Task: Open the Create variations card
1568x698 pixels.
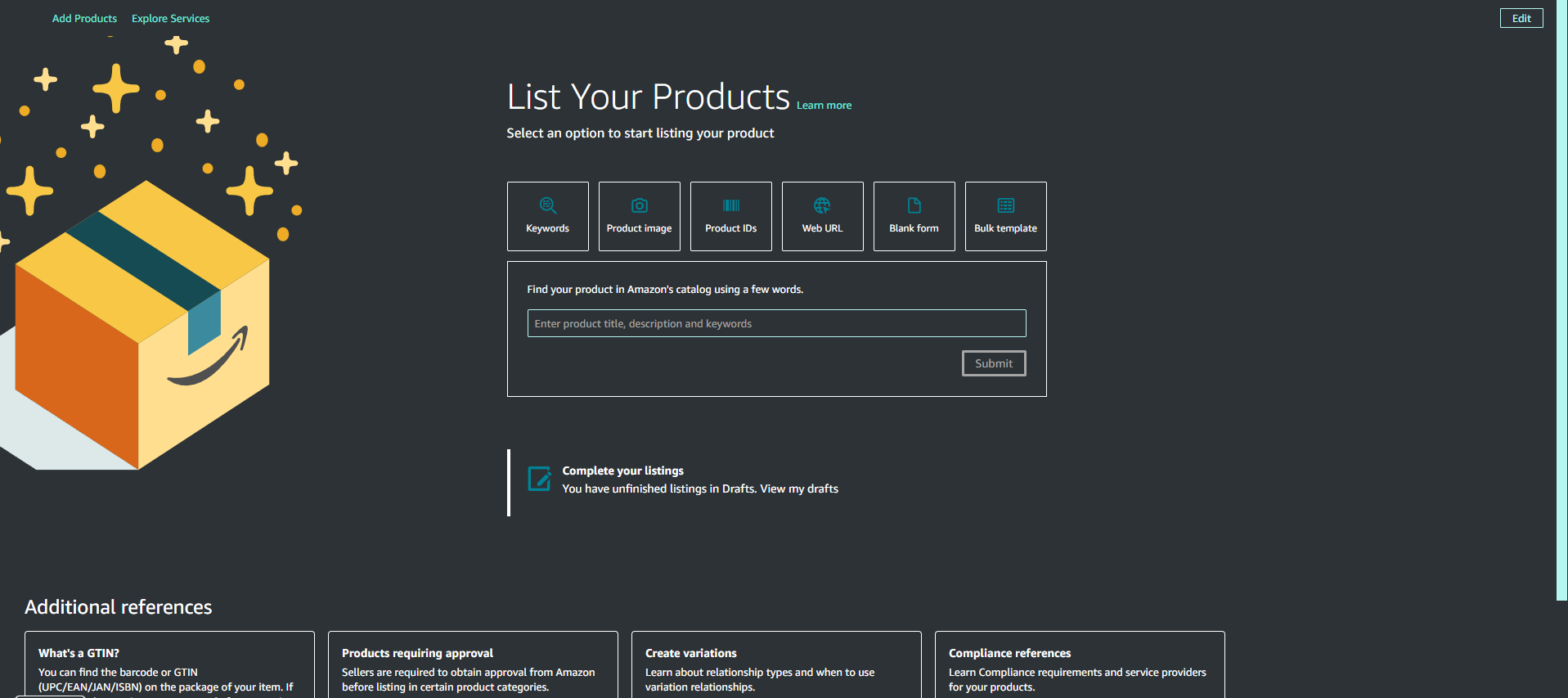Action: click(776, 664)
